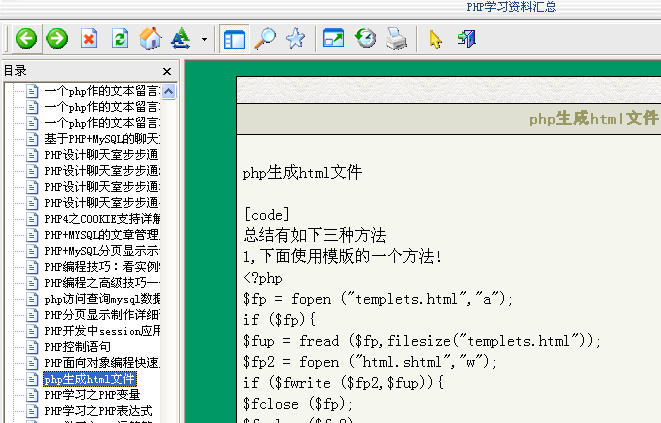Image resolution: width=661 pixels, height=423 pixels.
Task: Open the History clock icon
Action: tap(366, 39)
